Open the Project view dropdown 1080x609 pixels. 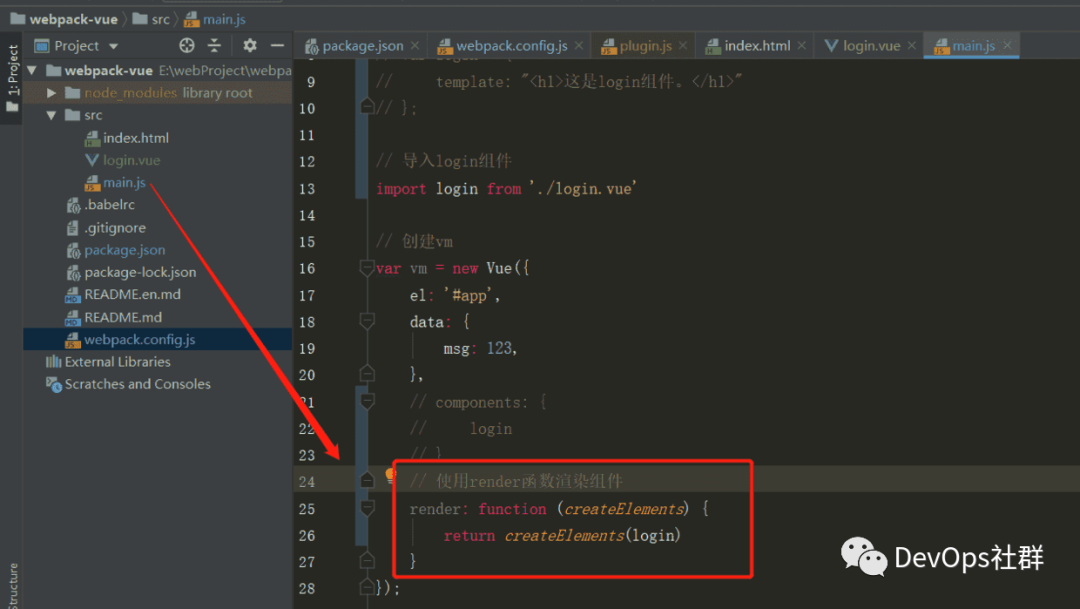pyautogui.click(x=114, y=46)
